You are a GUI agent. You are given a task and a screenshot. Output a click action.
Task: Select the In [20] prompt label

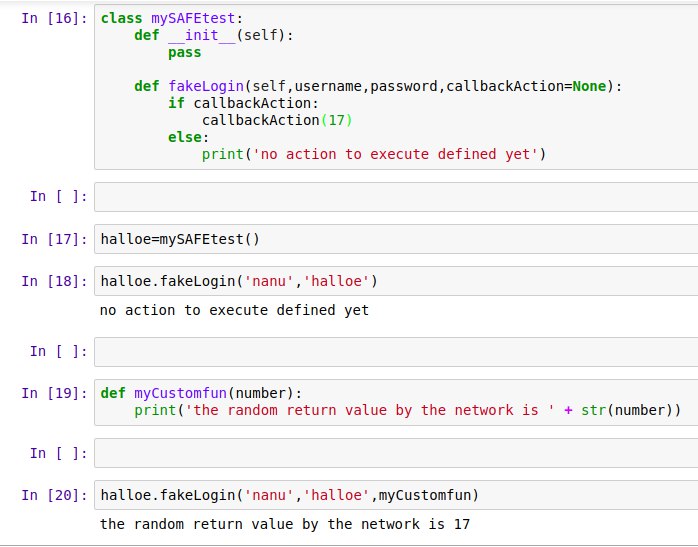54,495
